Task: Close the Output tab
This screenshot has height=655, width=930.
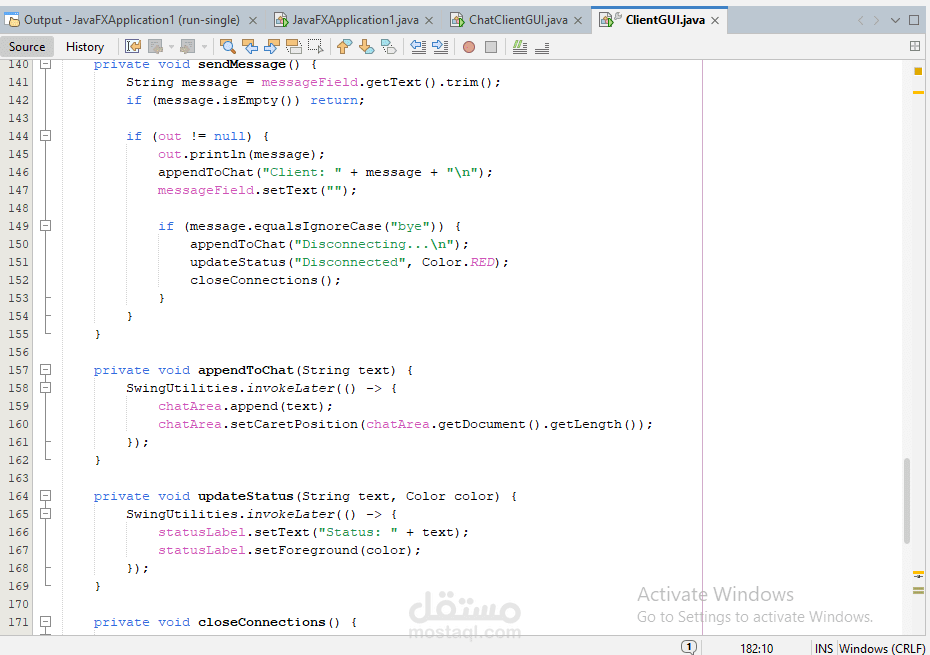Action: (x=253, y=21)
